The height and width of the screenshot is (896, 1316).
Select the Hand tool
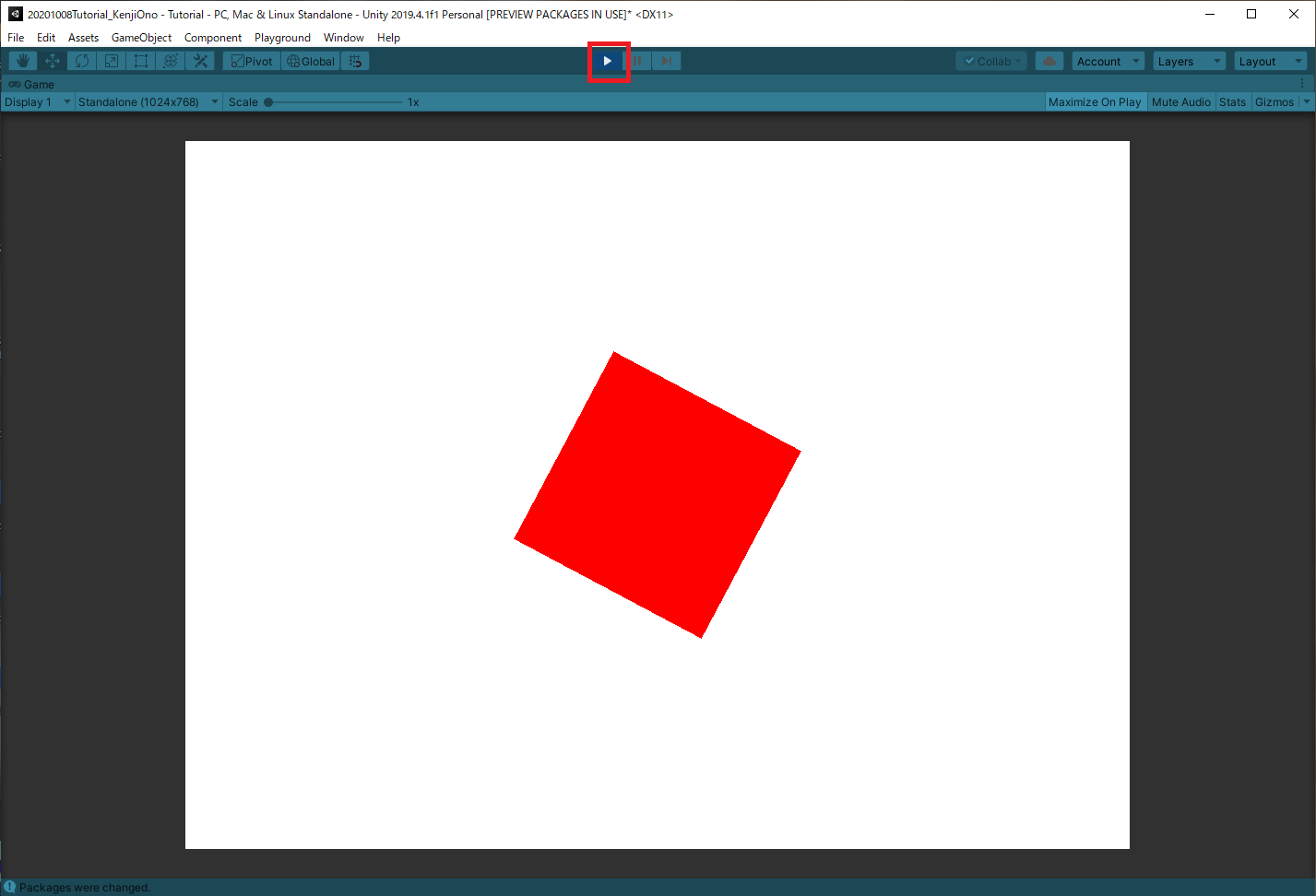tap(23, 61)
